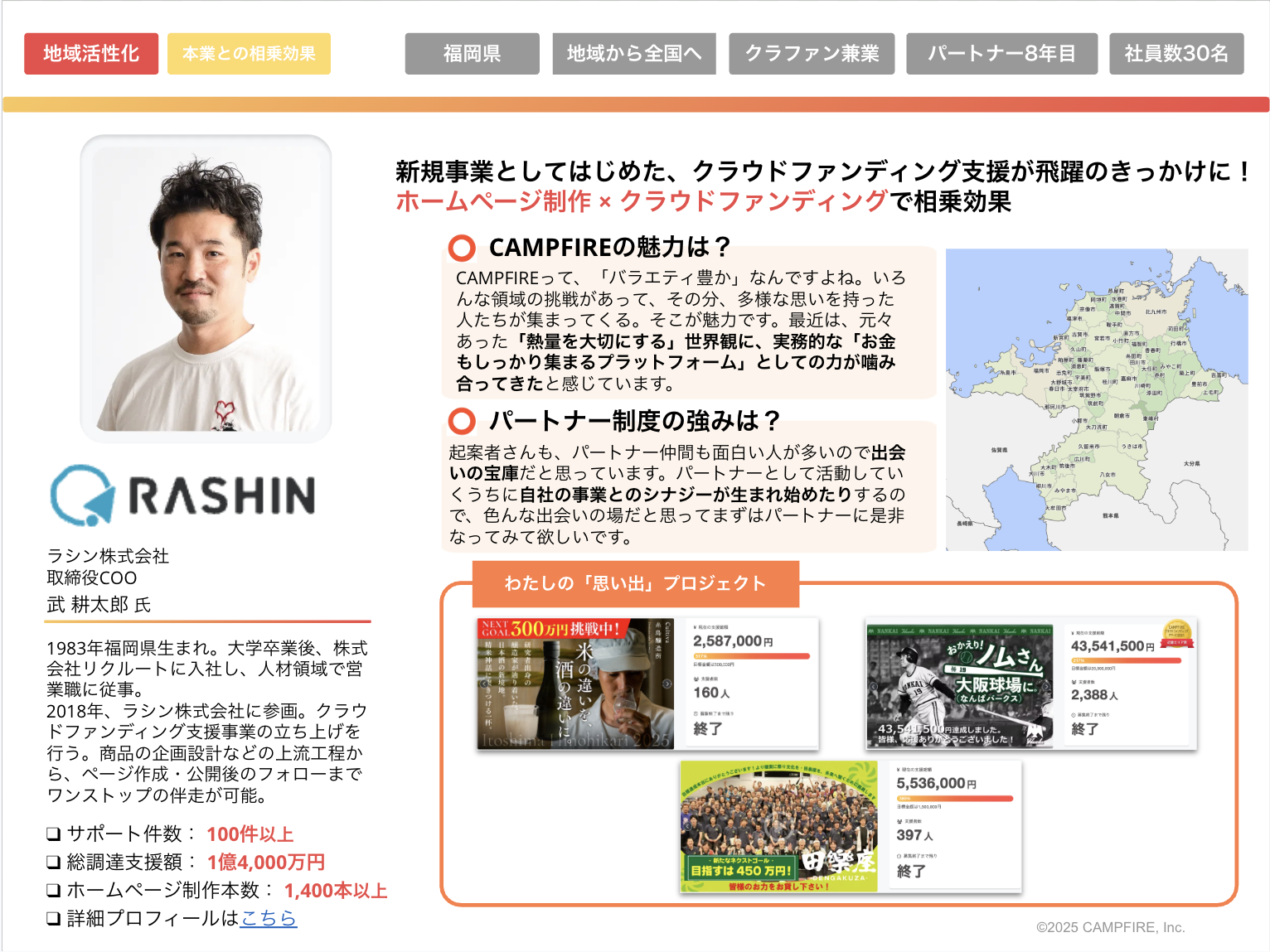Click the portrait photo of 武 耕太郎
The height and width of the screenshot is (952, 1270).
pos(206,288)
